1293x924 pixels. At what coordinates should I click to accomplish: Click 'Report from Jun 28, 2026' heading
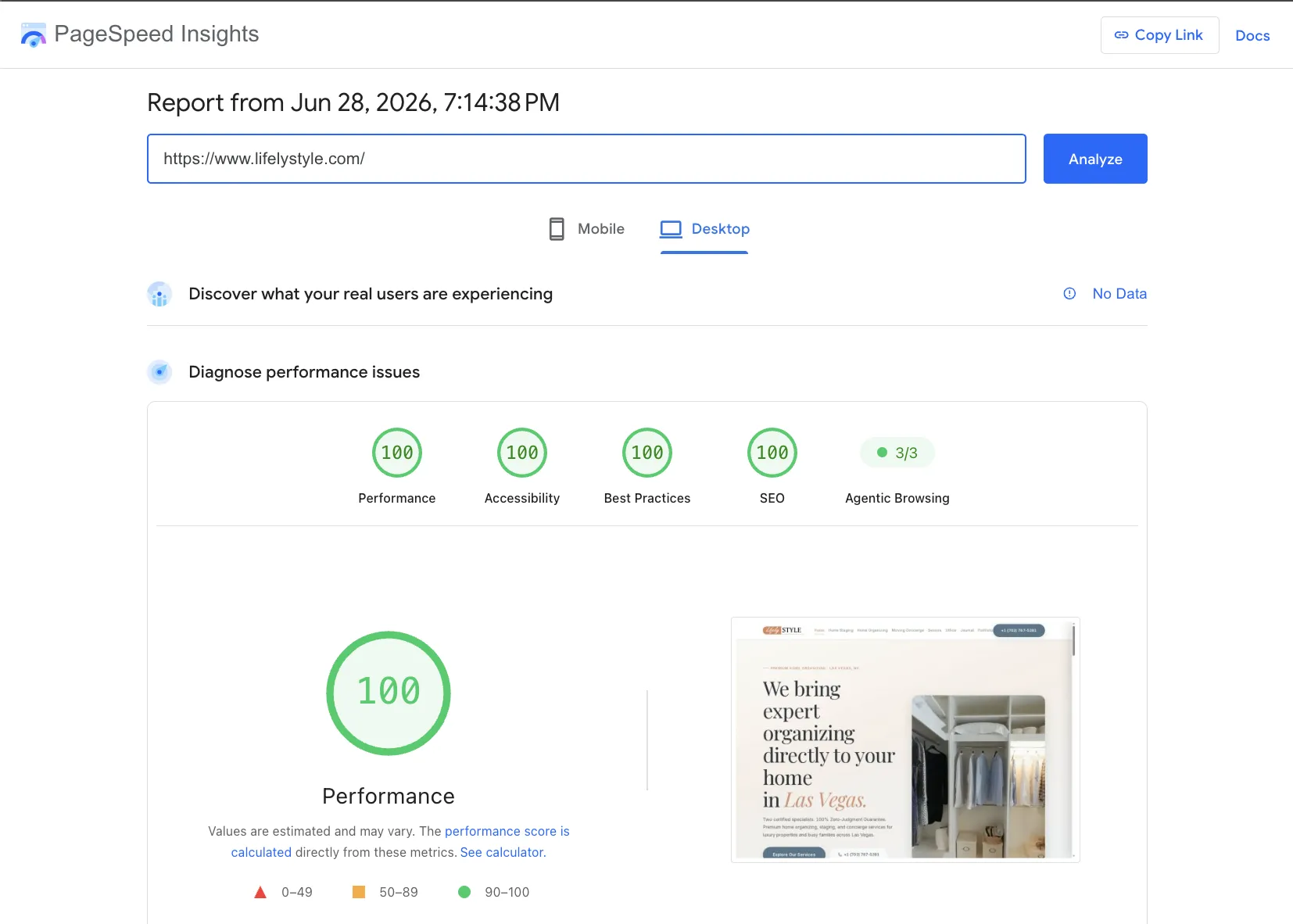353,102
